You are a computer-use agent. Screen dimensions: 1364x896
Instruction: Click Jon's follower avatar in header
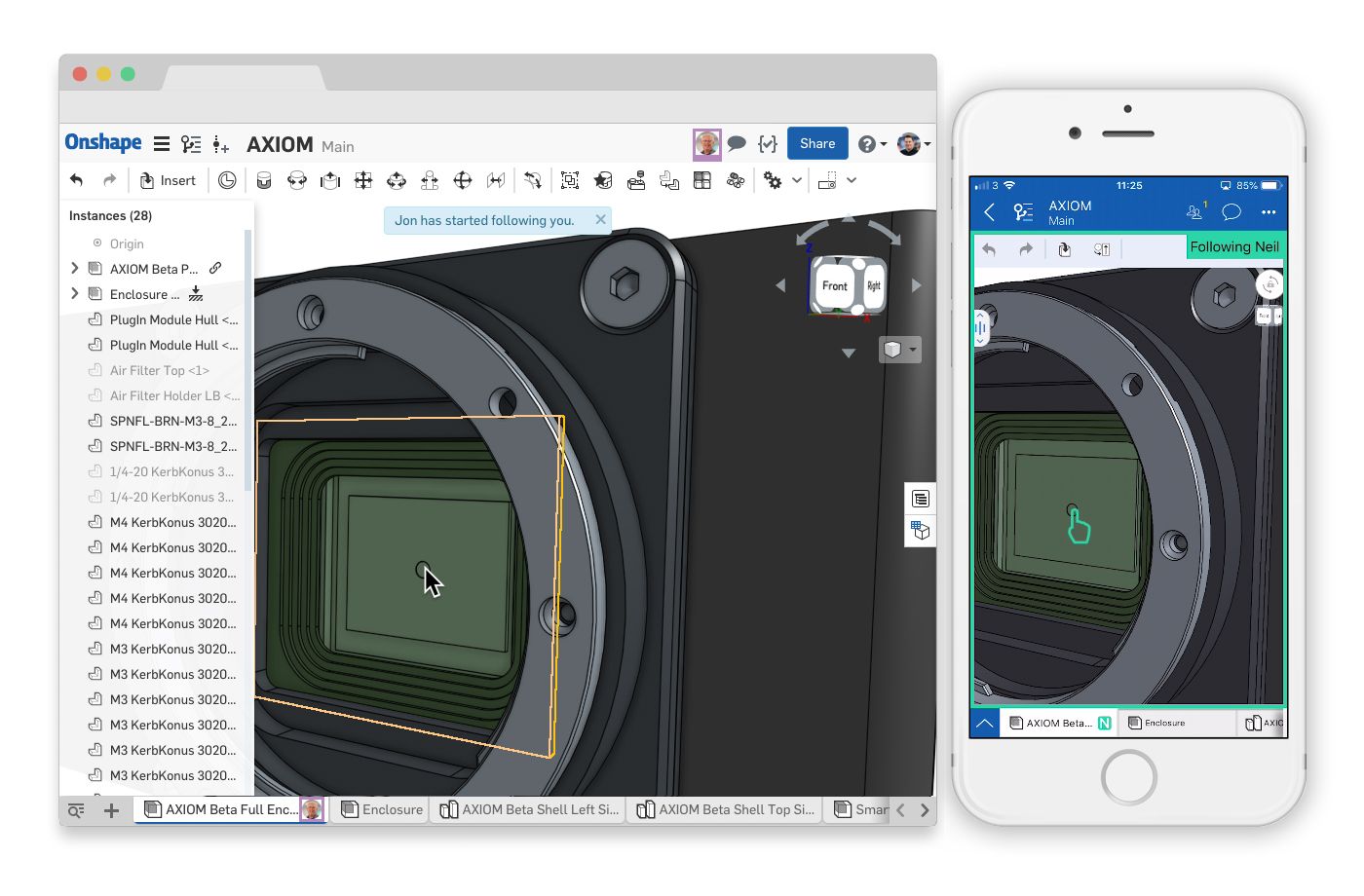(706, 144)
